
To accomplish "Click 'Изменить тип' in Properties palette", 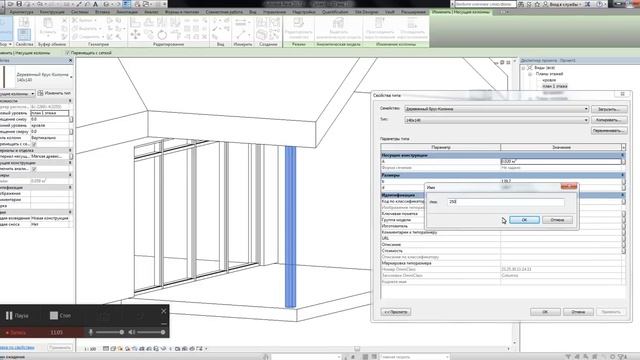I will [x=55, y=93].
